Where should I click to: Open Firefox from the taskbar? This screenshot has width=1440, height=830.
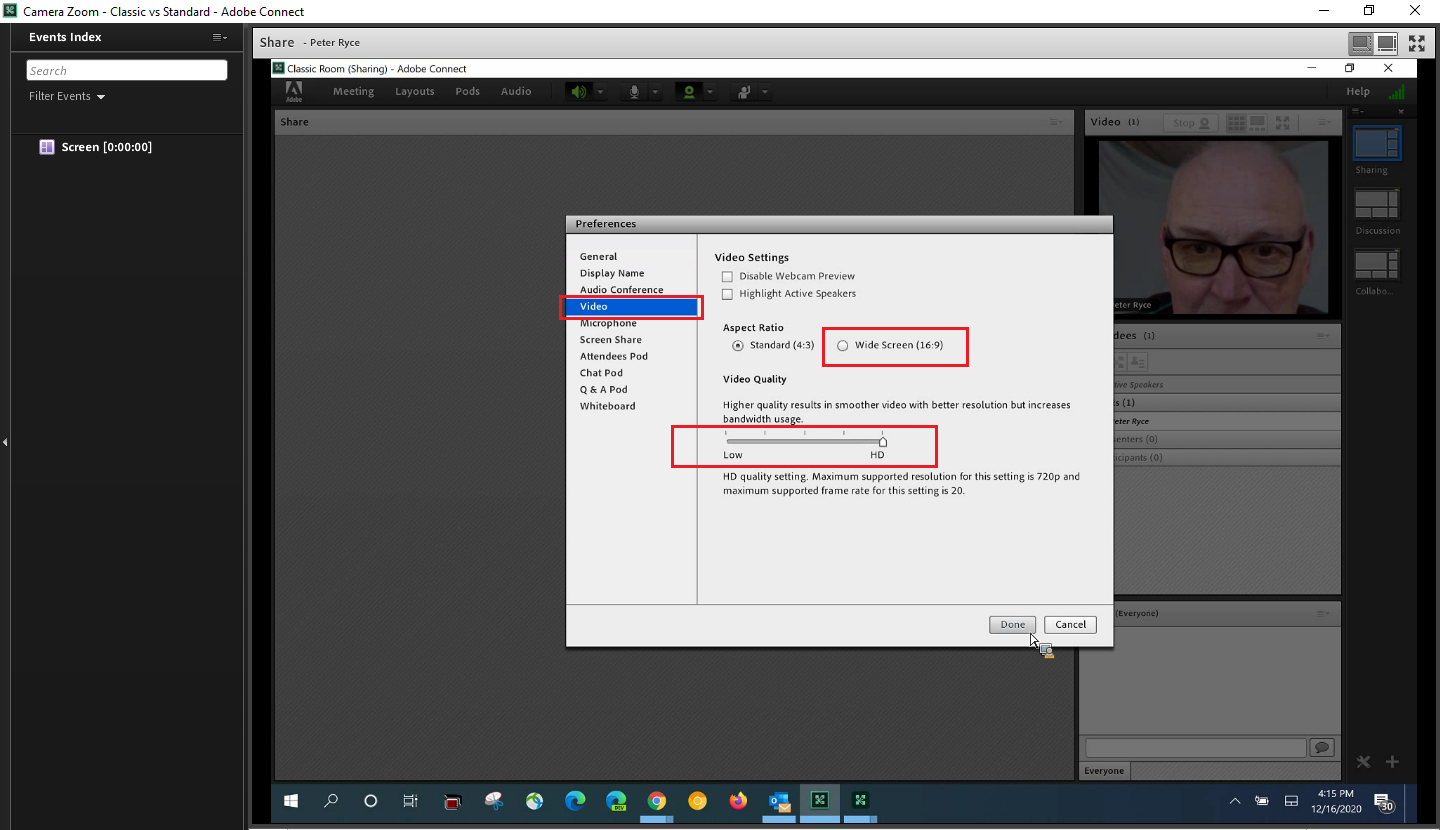pyautogui.click(x=738, y=801)
